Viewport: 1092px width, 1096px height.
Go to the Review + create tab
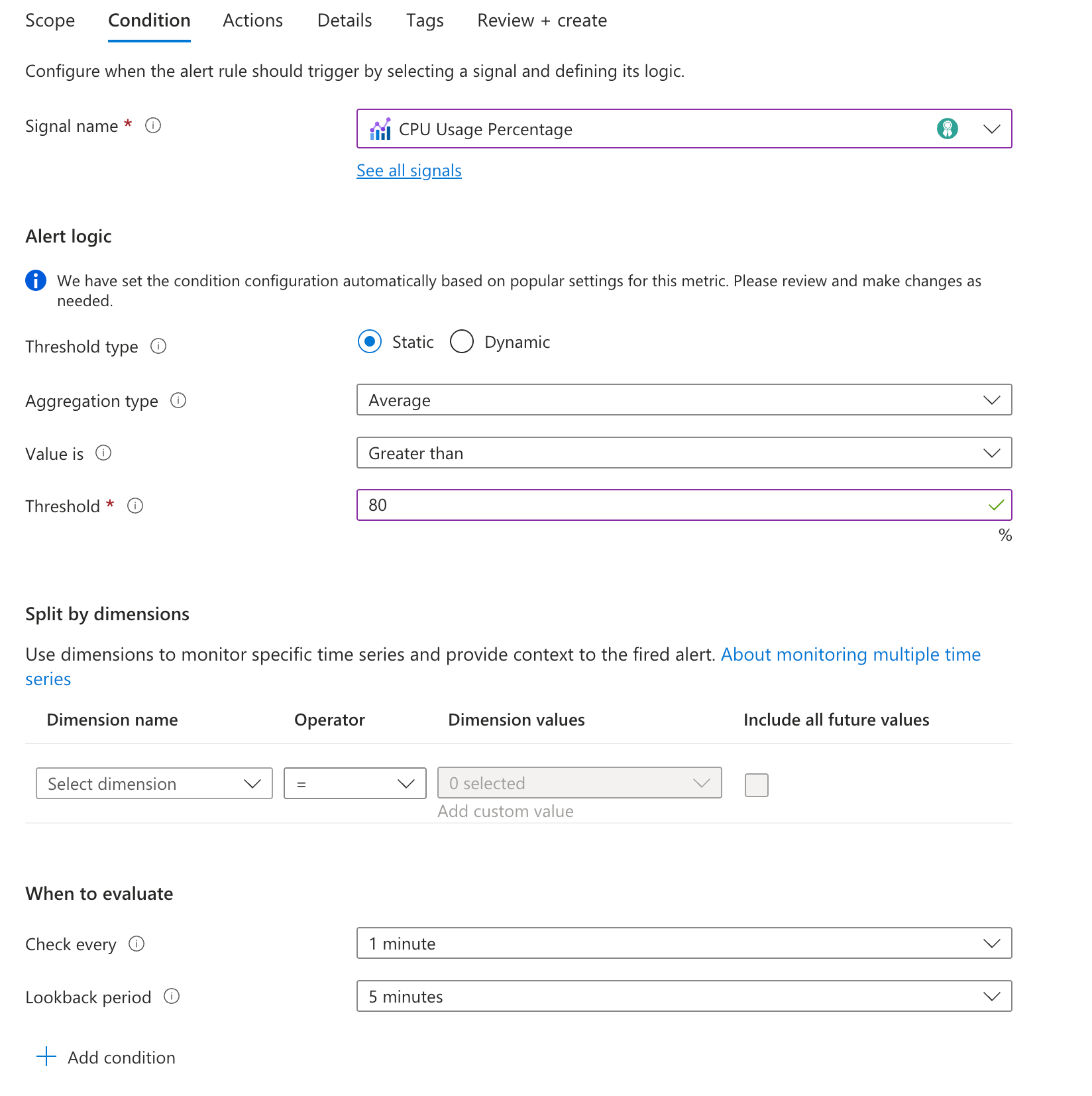[541, 21]
